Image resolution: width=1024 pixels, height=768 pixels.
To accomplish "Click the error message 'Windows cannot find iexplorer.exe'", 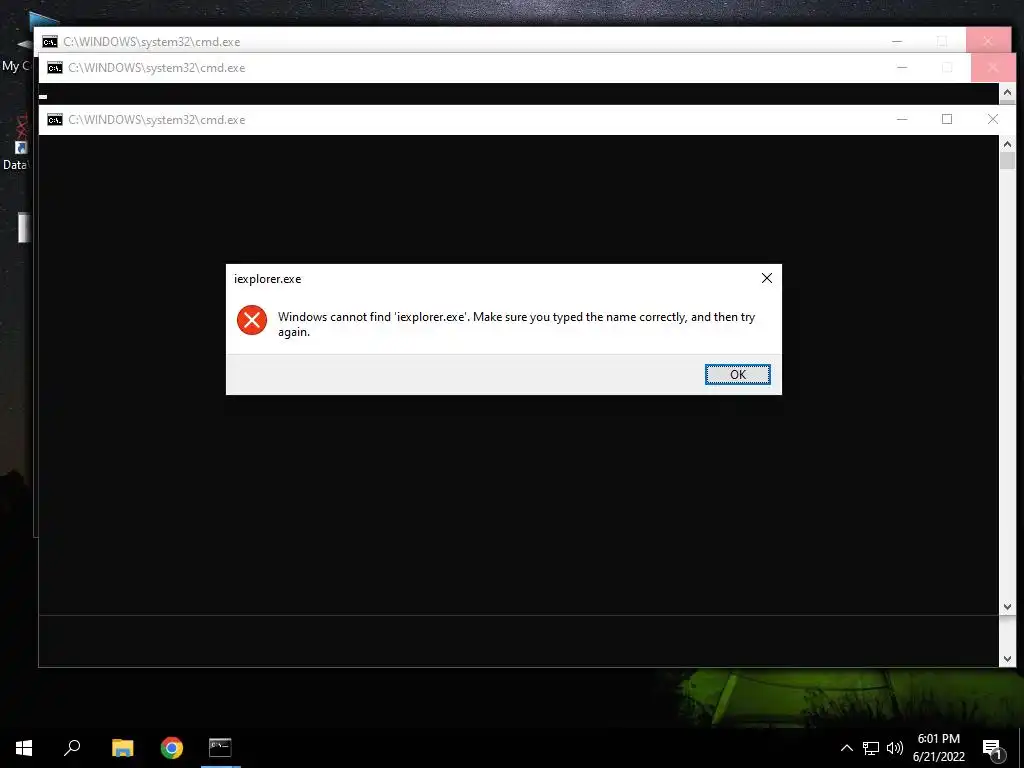I will click(x=516, y=324).
